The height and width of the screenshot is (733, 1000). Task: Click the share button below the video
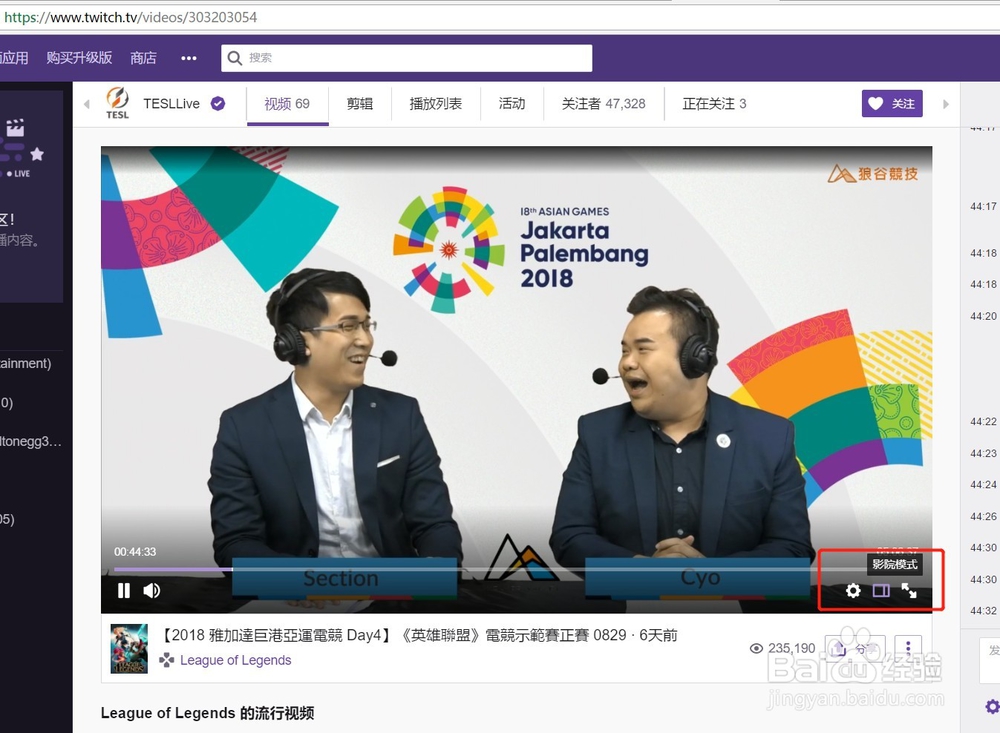tap(855, 649)
